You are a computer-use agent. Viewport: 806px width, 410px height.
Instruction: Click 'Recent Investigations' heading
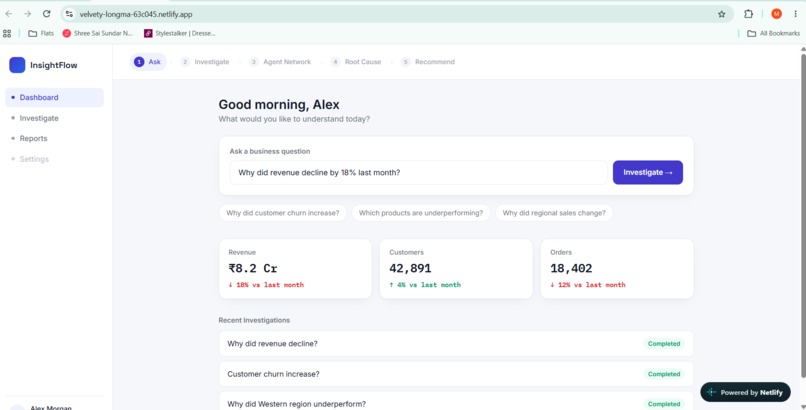click(254, 320)
